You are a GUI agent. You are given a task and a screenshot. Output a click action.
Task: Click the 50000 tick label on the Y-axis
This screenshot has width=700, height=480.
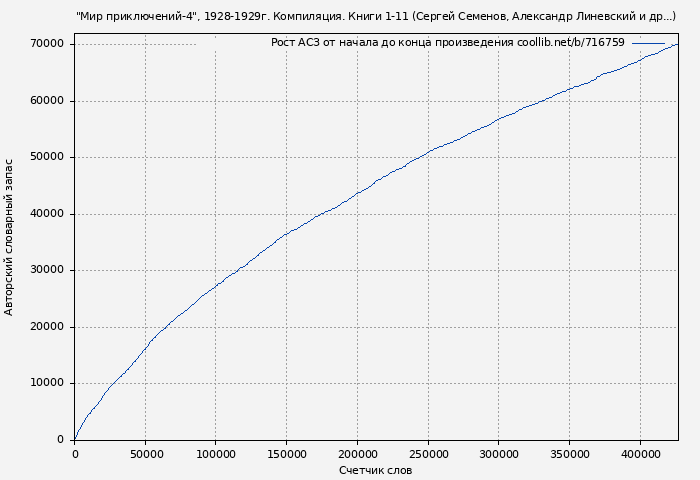point(47,157)
